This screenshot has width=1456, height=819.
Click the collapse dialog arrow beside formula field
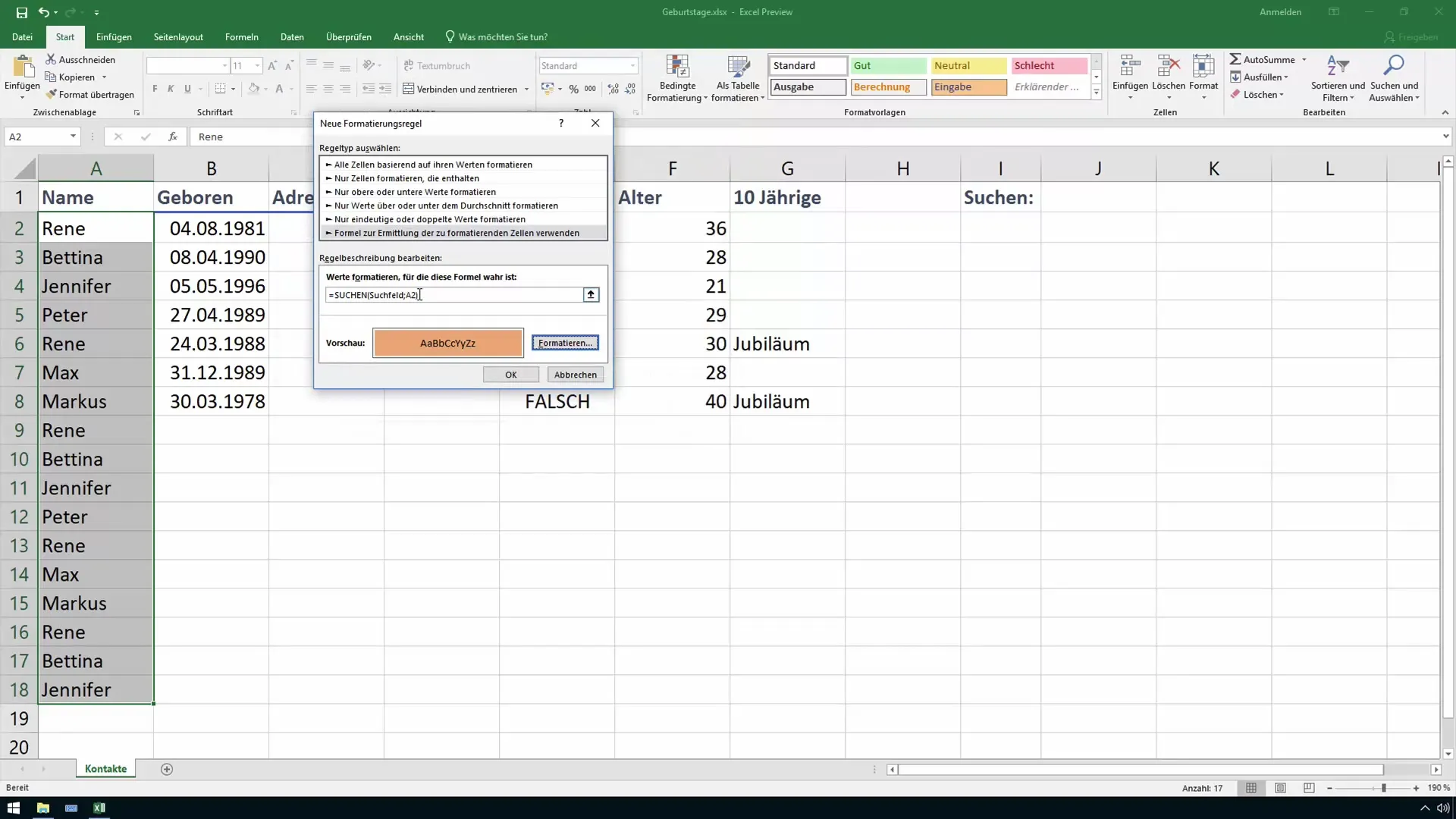591,294
